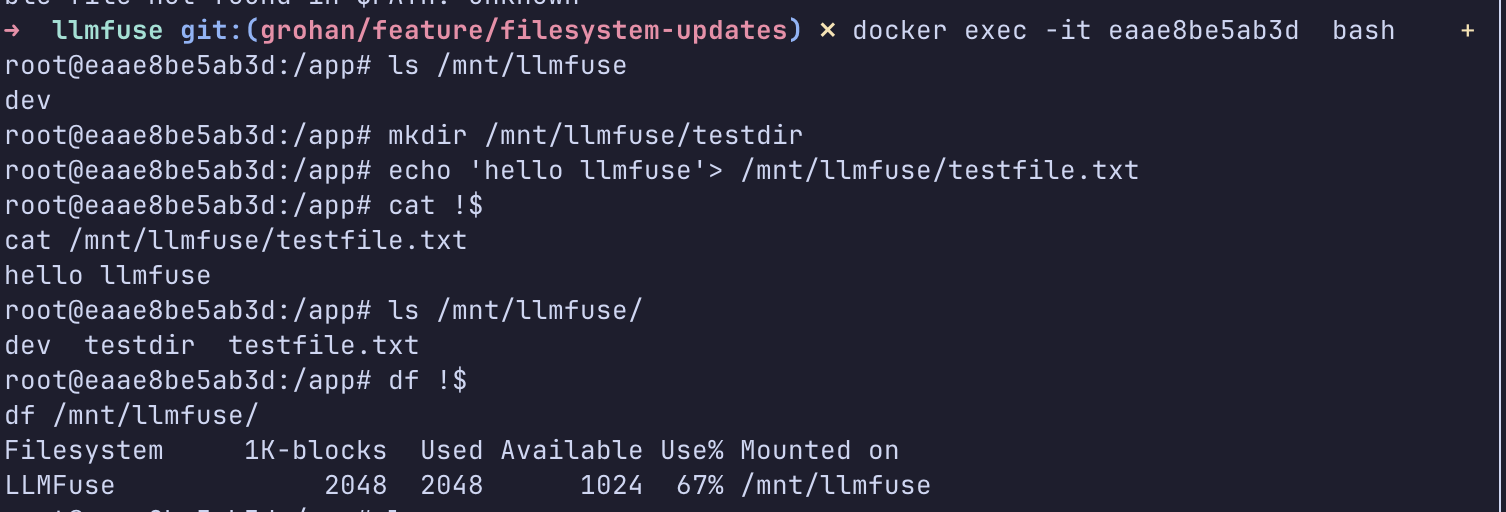
Task: Select the grohan/feature/filesystem-updates branch name
Action: coord(524,30)
